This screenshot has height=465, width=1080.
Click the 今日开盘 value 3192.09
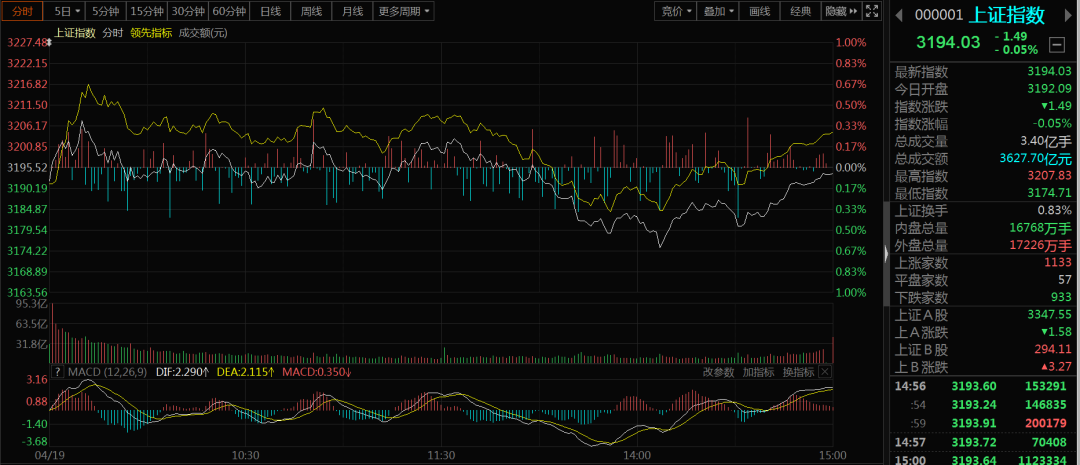click(1049, 89)
